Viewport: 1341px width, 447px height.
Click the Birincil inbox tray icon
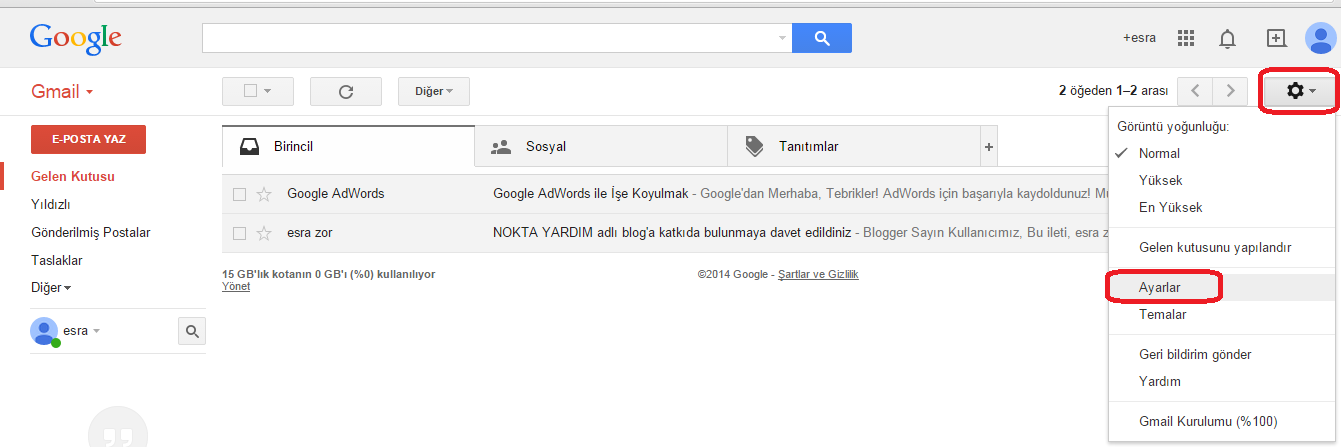click(x=250, y=147)
